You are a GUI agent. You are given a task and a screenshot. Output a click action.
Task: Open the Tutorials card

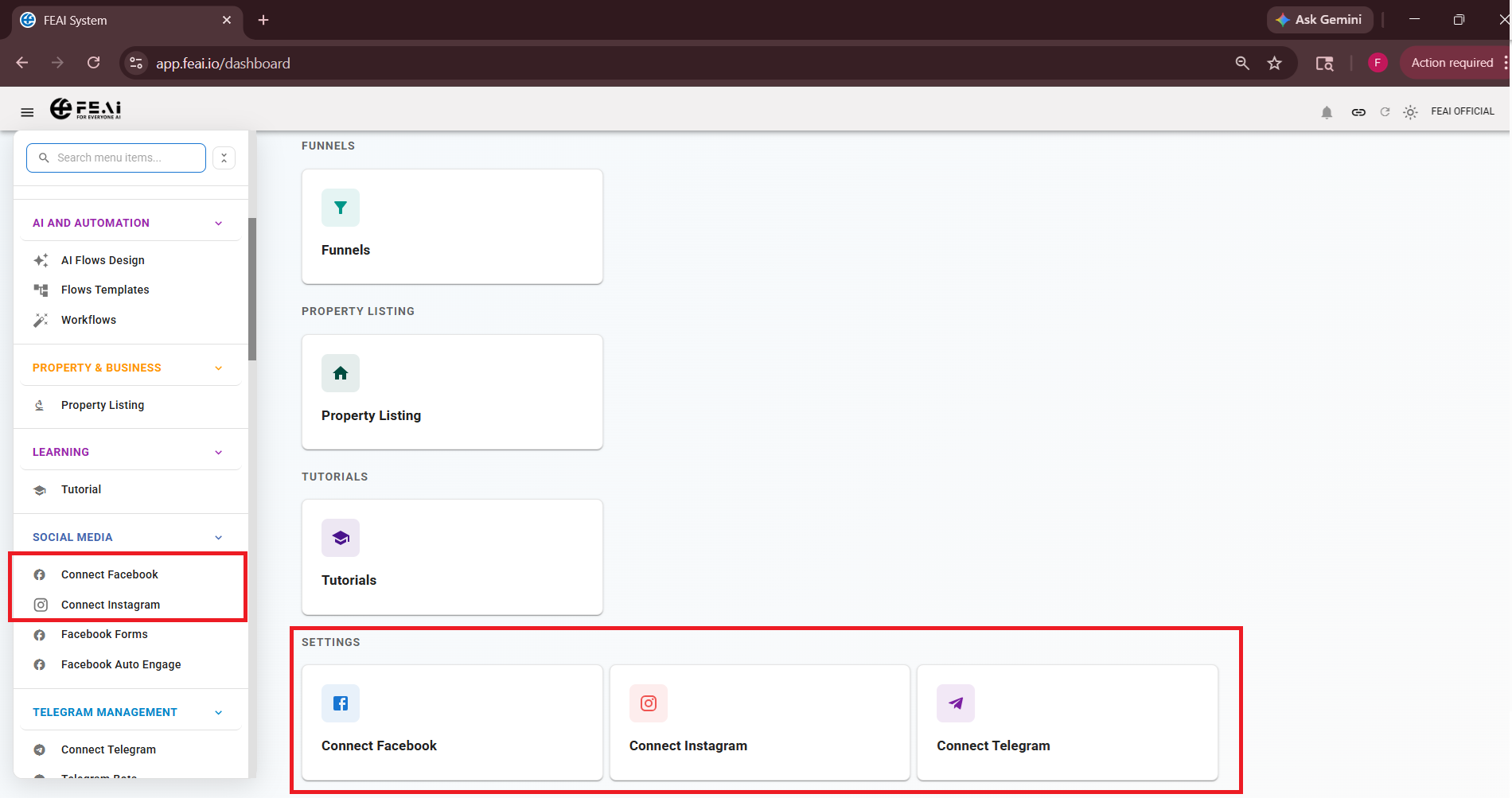pyautogui.click(x=452, y=557)
